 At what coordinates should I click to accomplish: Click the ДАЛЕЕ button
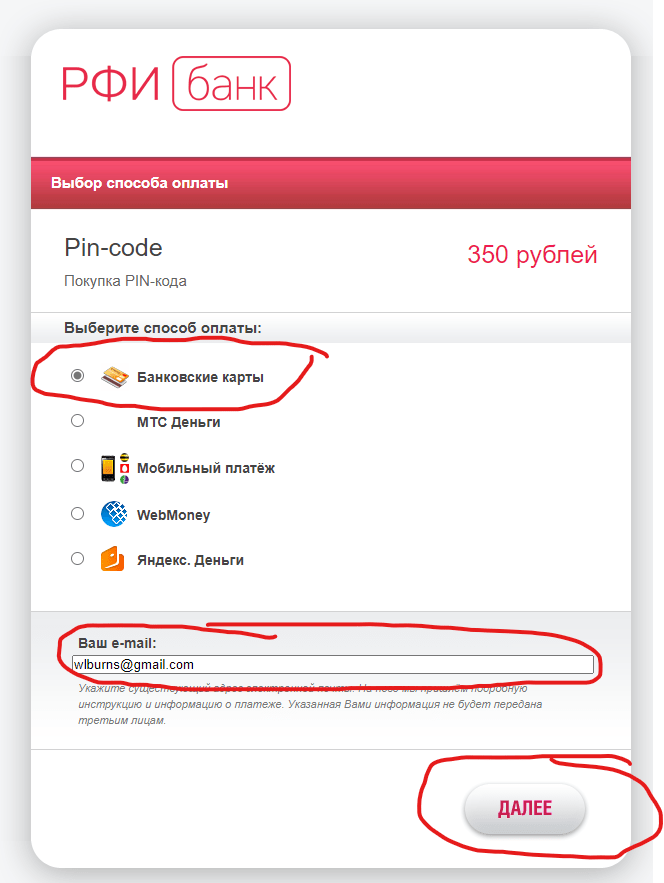[525, 809]
